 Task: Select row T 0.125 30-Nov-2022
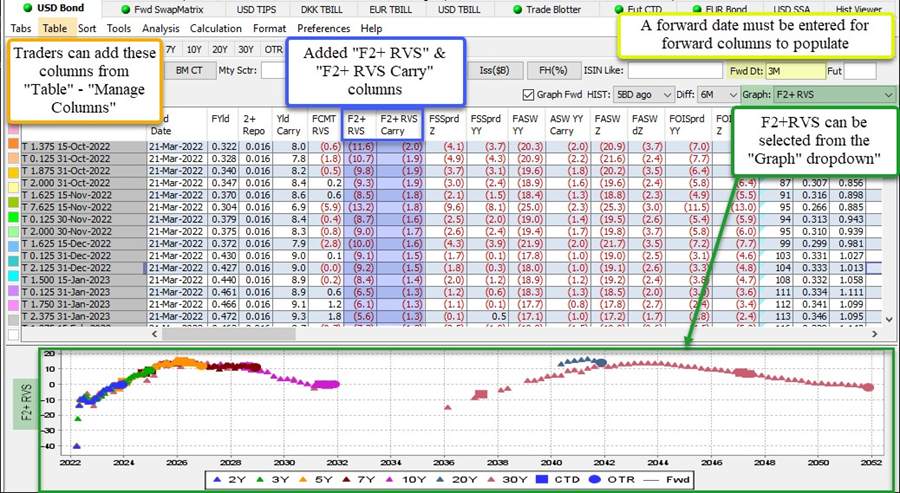coord(83,219)
